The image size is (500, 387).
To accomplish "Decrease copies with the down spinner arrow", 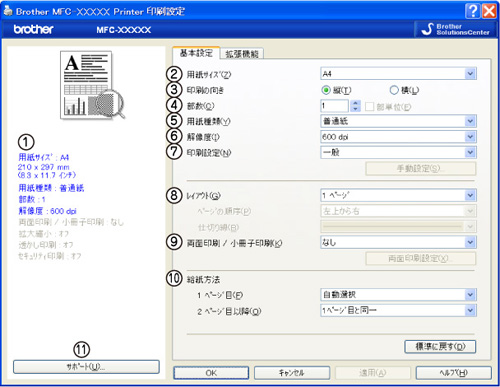I will pos(355,109).
